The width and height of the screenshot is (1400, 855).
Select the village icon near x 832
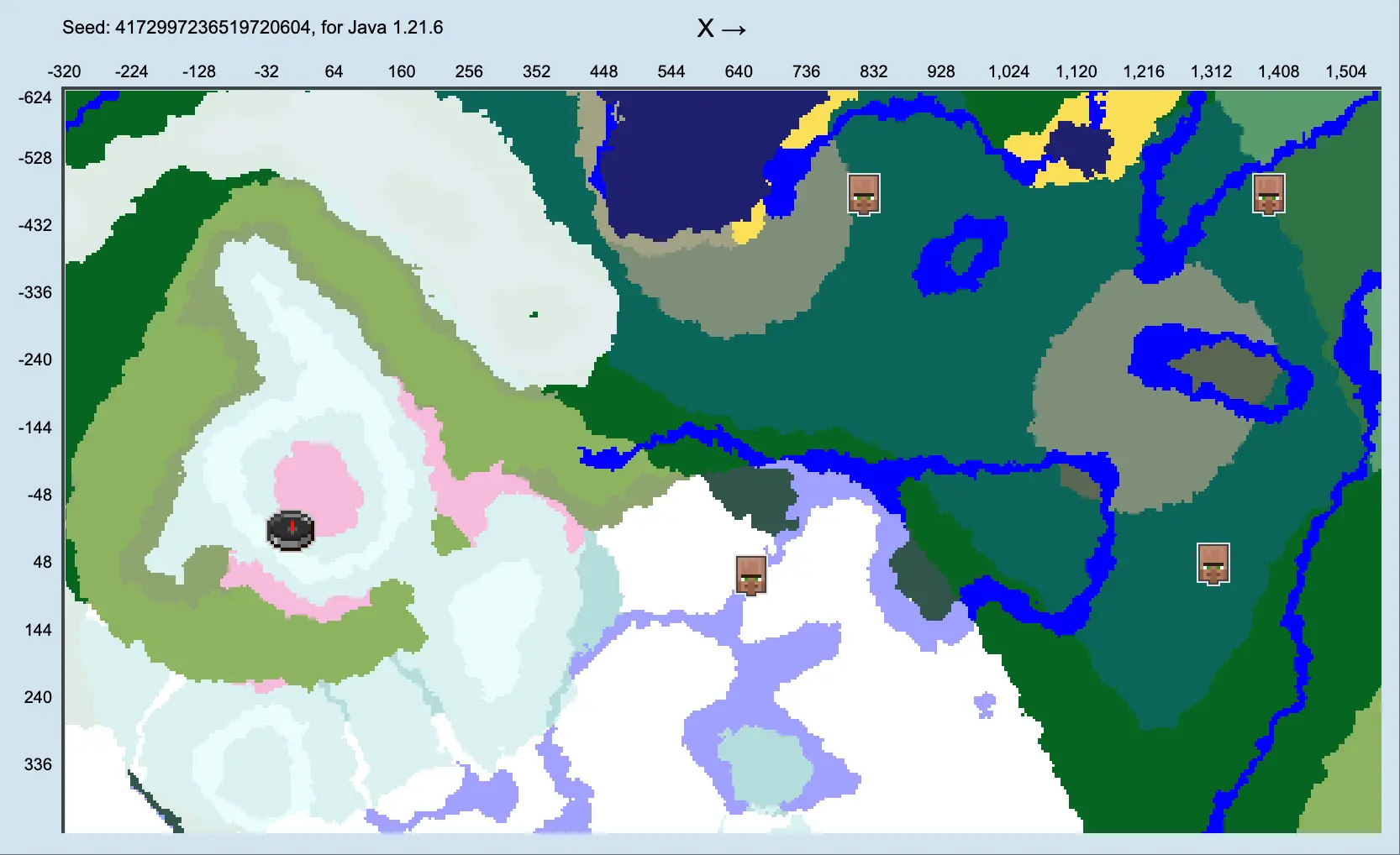[864, 195]
